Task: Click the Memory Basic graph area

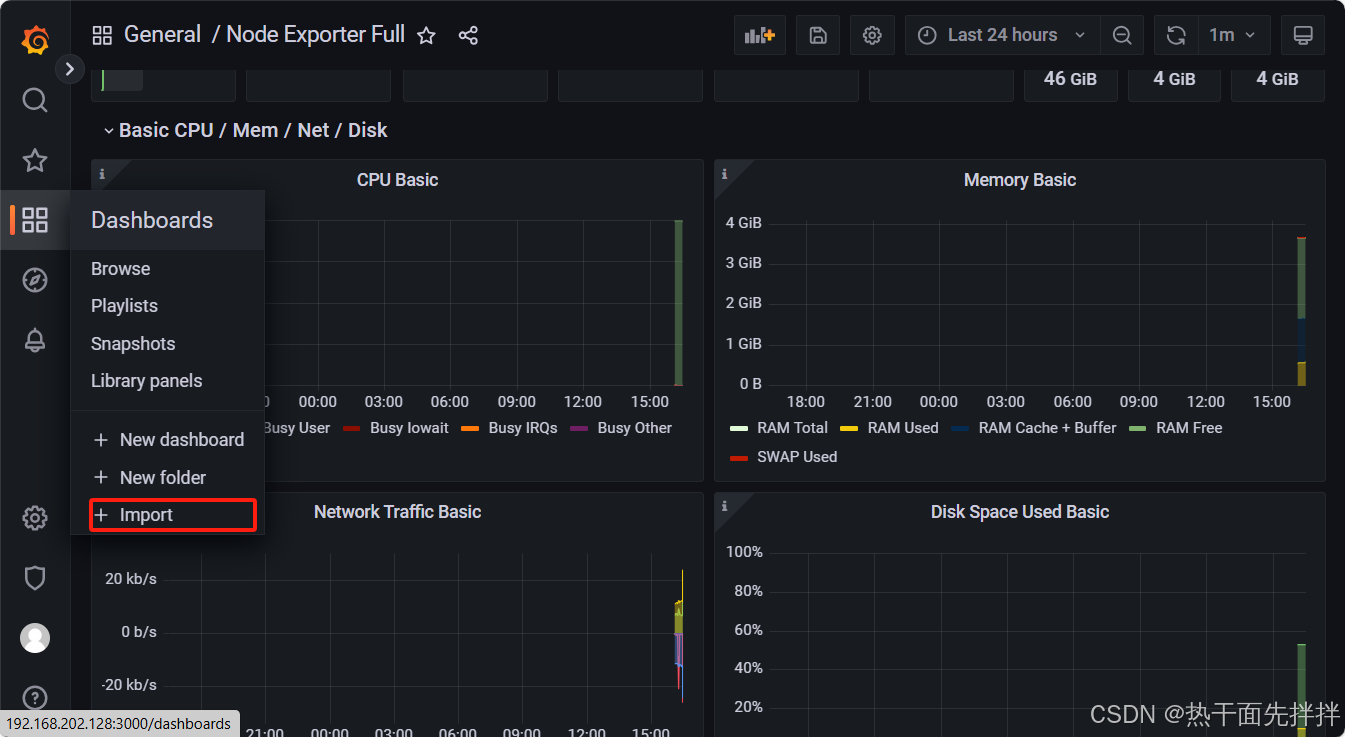Action: (1037, 304)
